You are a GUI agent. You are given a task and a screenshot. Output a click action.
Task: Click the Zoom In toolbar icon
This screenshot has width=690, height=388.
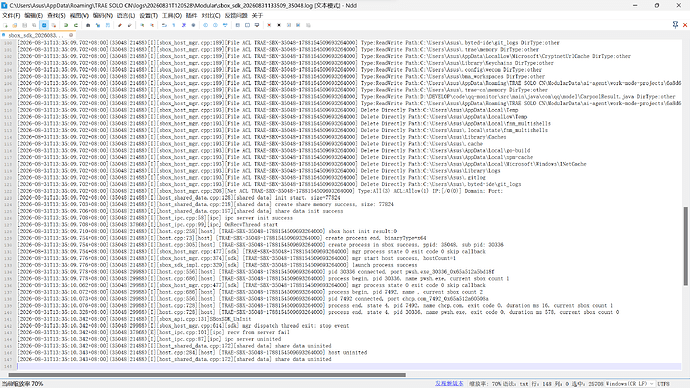point(142,25)
